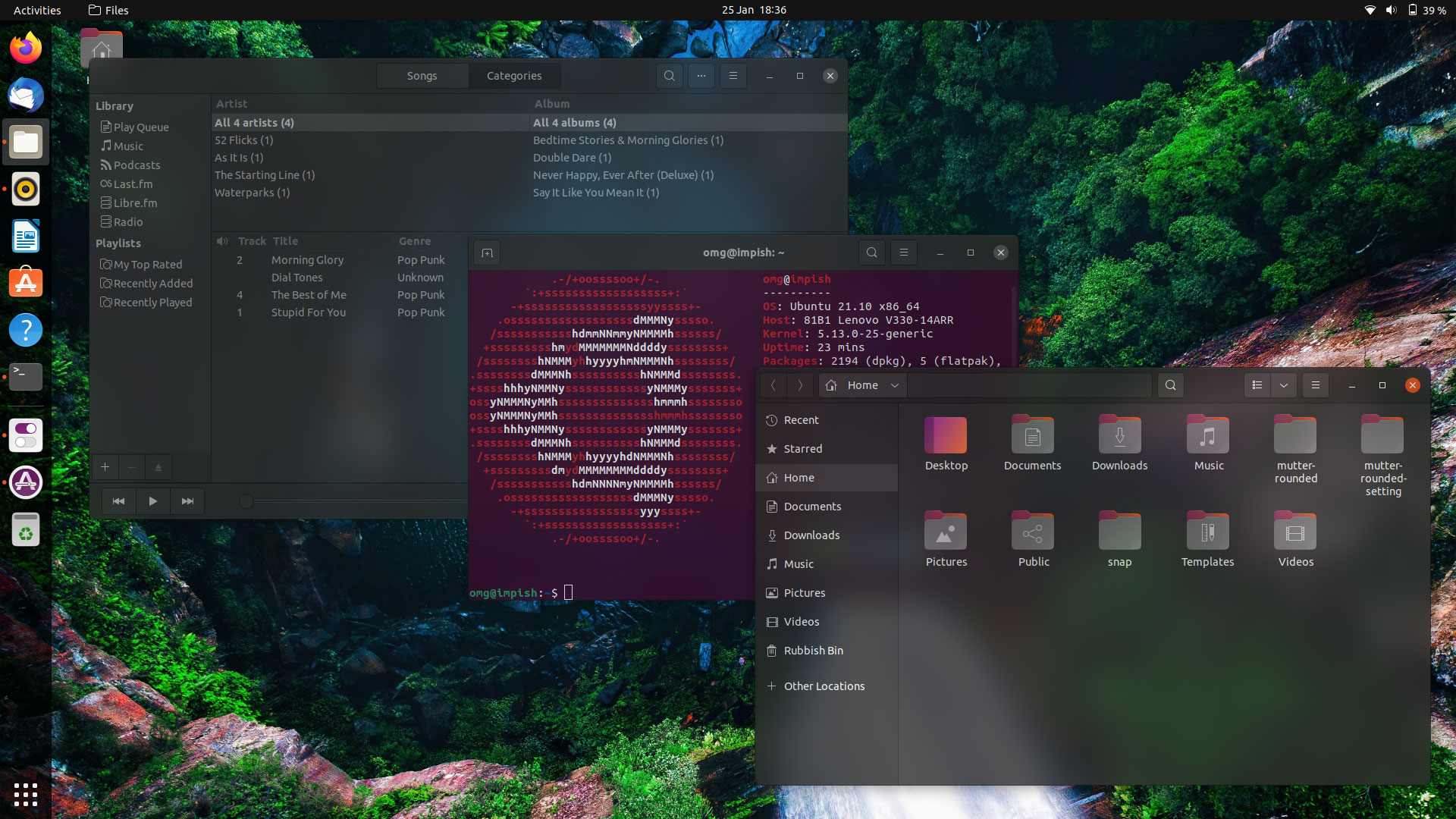
Task: Open Other Locations in Files sidebar
Action: pos(827,686)
